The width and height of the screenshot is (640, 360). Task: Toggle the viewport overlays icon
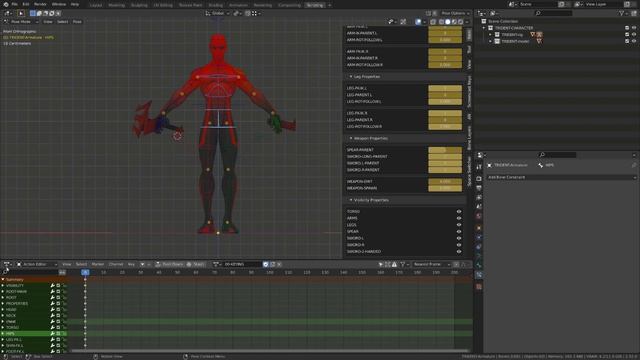tap(418, 22)
